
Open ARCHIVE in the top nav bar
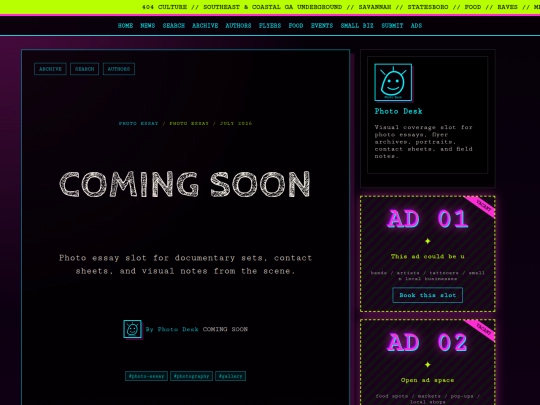click(x=205, y=25)
